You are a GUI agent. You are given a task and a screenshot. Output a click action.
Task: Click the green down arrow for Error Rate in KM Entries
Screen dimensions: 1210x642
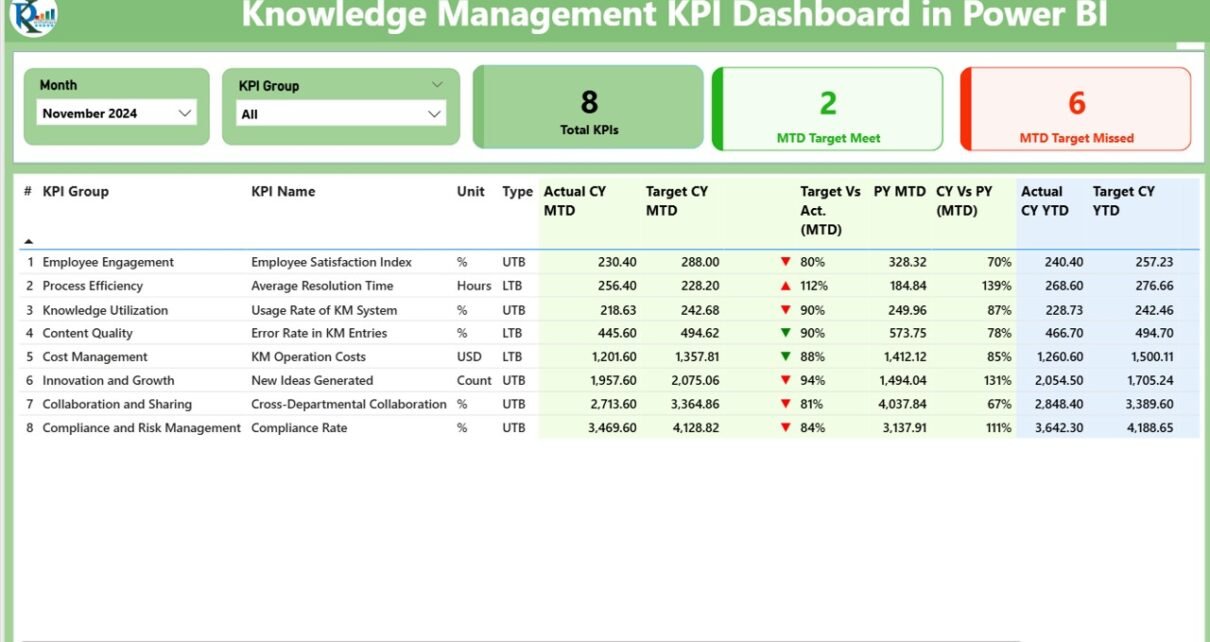785,333
